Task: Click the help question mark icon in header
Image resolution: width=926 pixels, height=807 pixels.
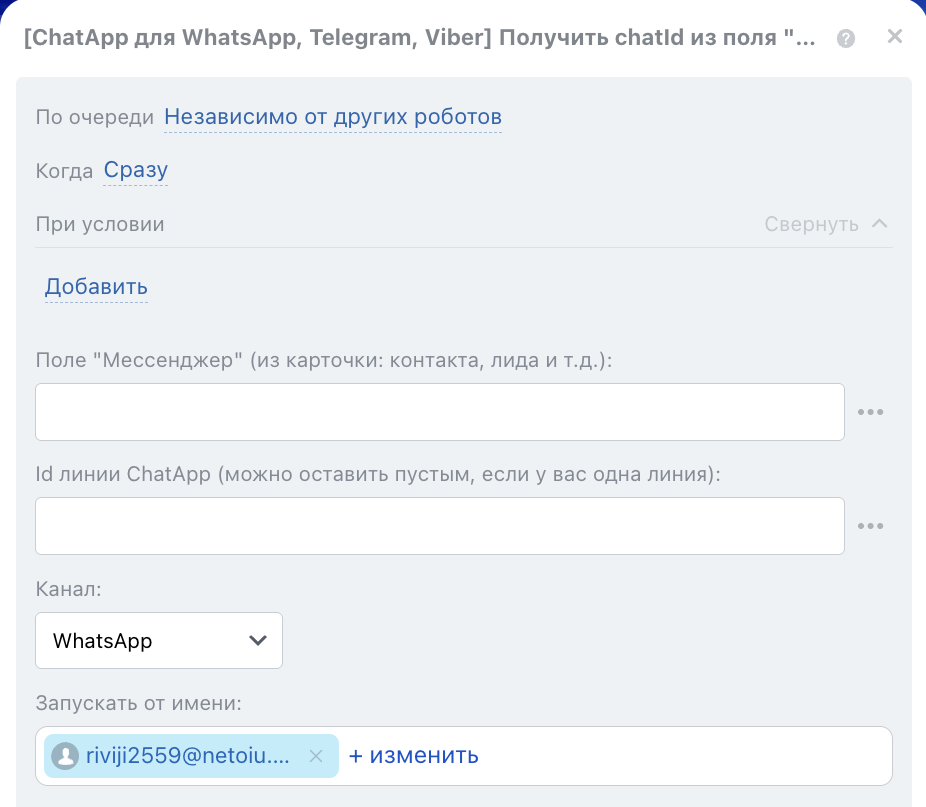Action: 846,39
